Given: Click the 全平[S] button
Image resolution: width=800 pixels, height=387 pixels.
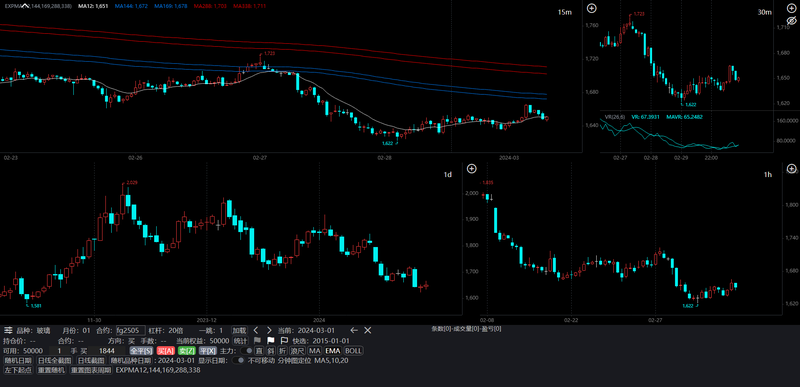Looking at the screenshot, I should coord(141,351).
